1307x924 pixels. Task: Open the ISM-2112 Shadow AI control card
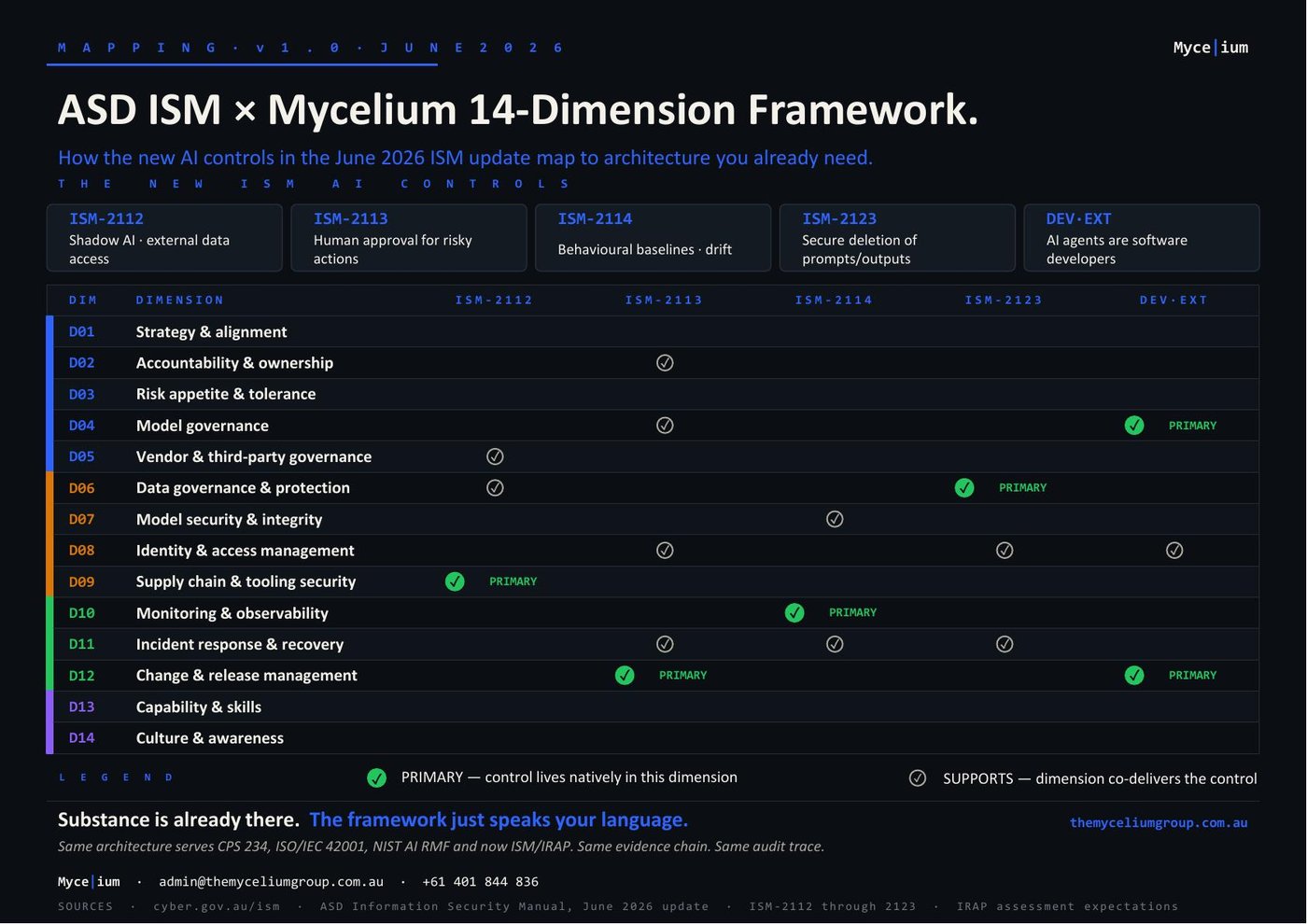164,238
